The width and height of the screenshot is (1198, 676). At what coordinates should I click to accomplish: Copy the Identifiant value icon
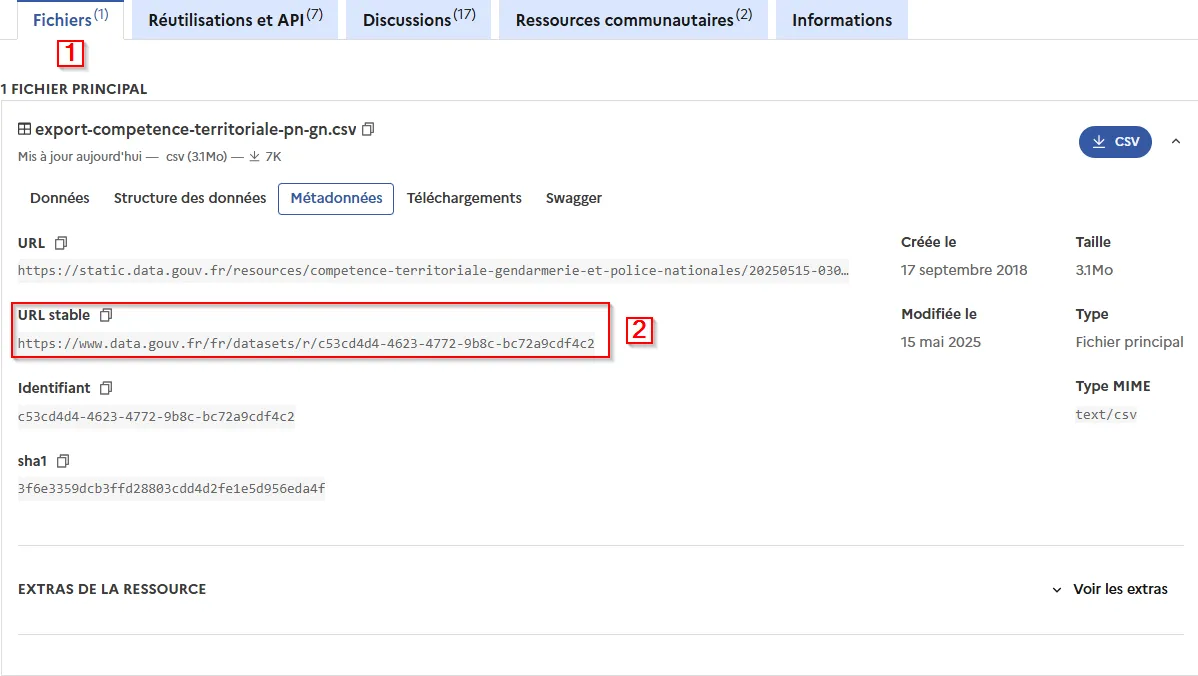point(106,388)
